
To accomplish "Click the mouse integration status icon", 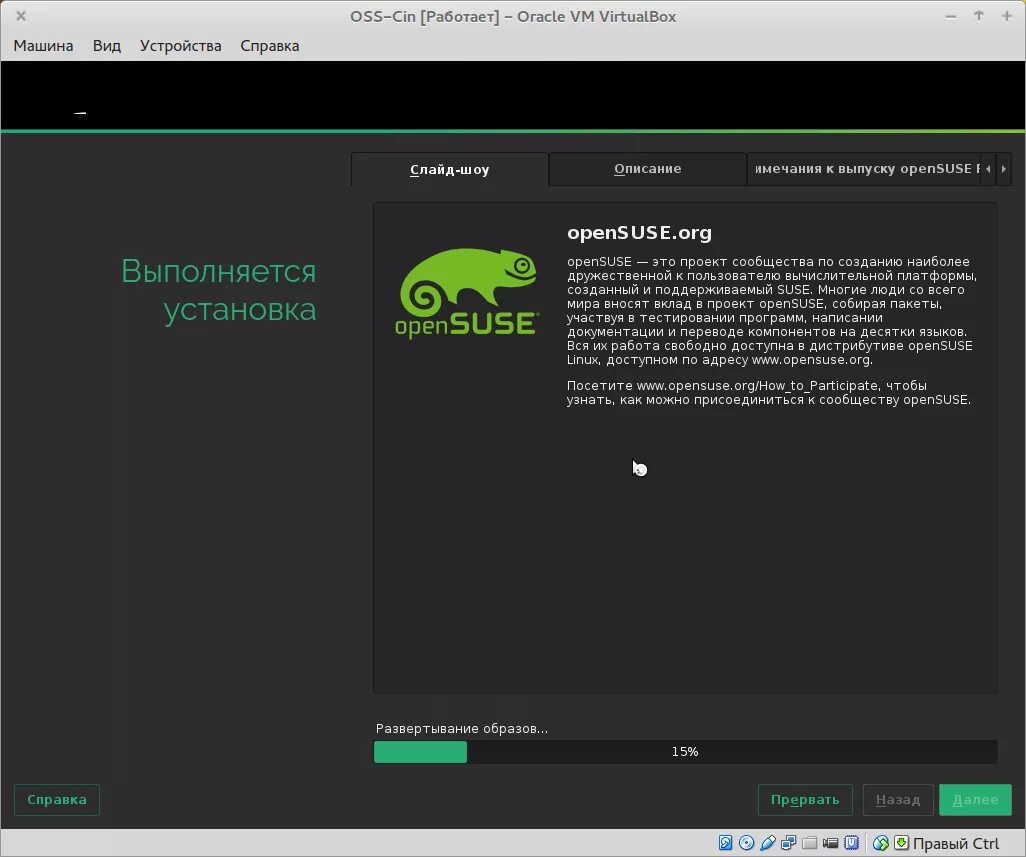I will (881, 843).
